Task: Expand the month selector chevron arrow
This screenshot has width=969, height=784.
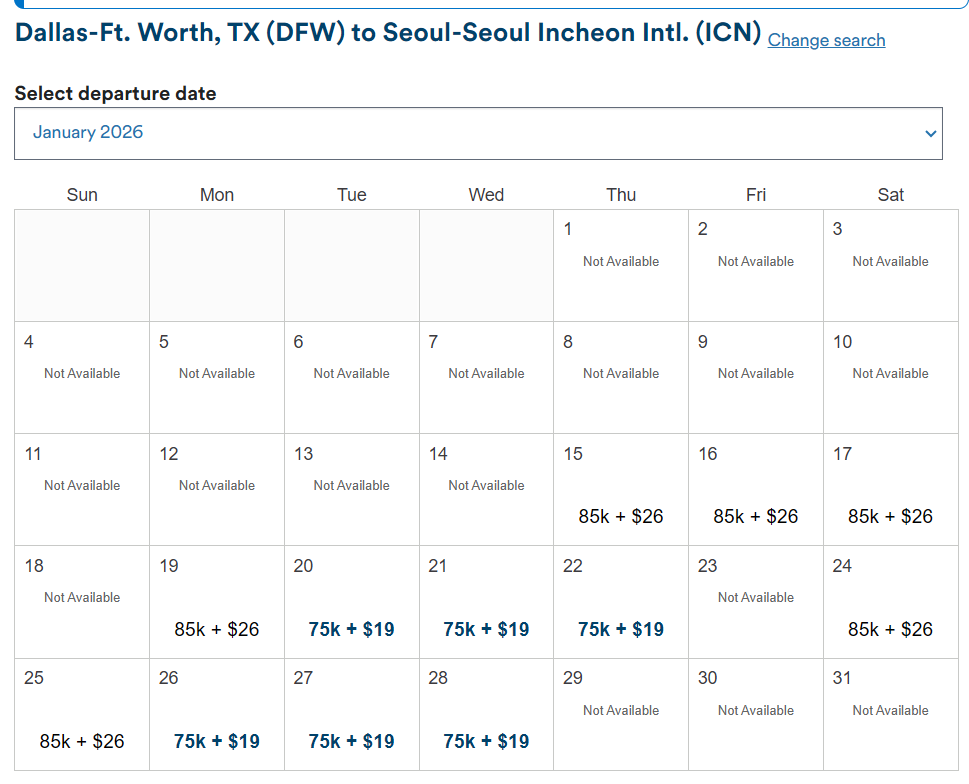Action: (931, 134)
